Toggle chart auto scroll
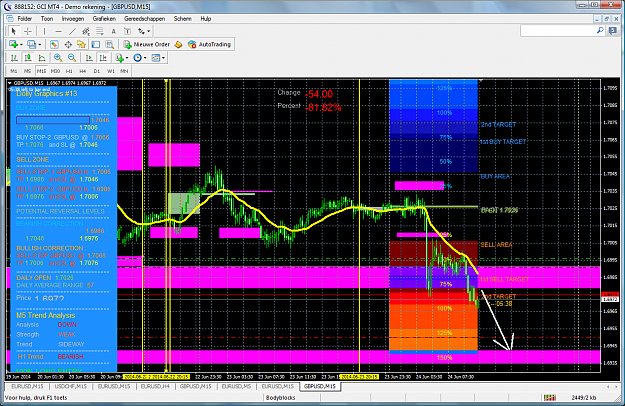Viewport: 625px width, 406px height. (89, 58)
